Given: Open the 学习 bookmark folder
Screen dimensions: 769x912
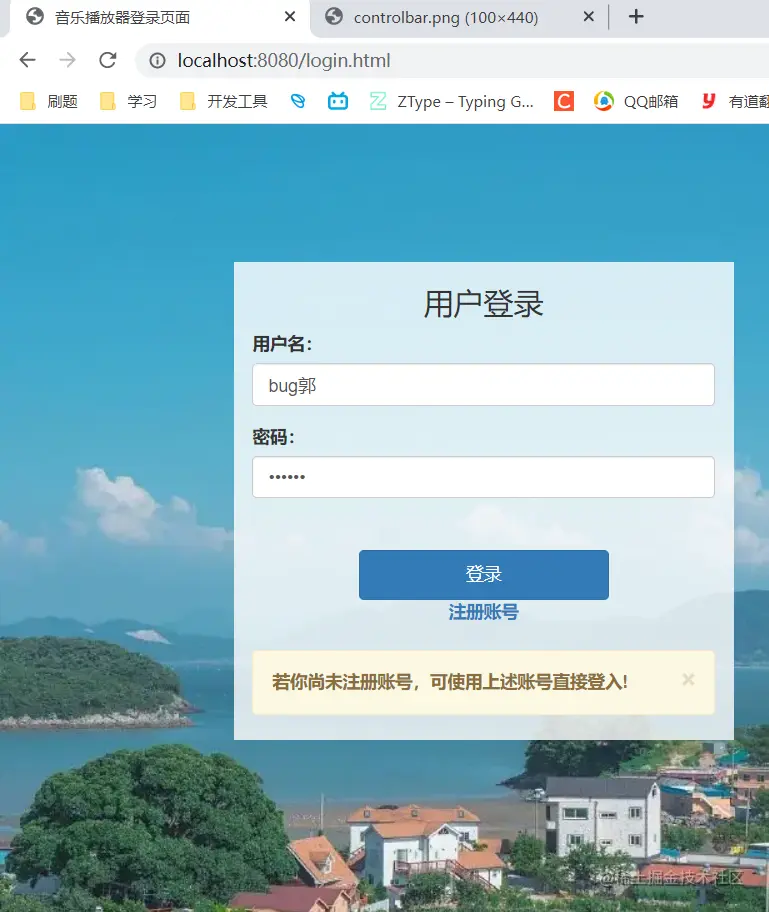Looking at the screenshot, I should tap(129, 101).
